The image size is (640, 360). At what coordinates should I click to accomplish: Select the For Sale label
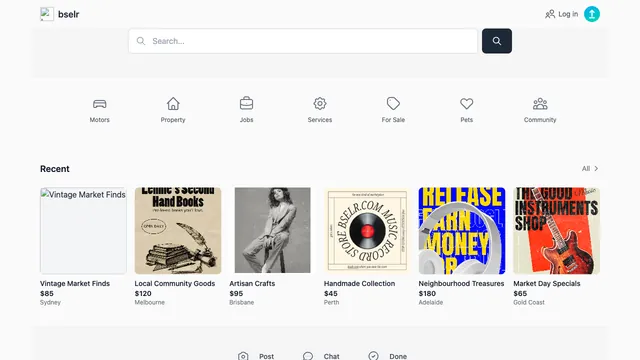393,120
